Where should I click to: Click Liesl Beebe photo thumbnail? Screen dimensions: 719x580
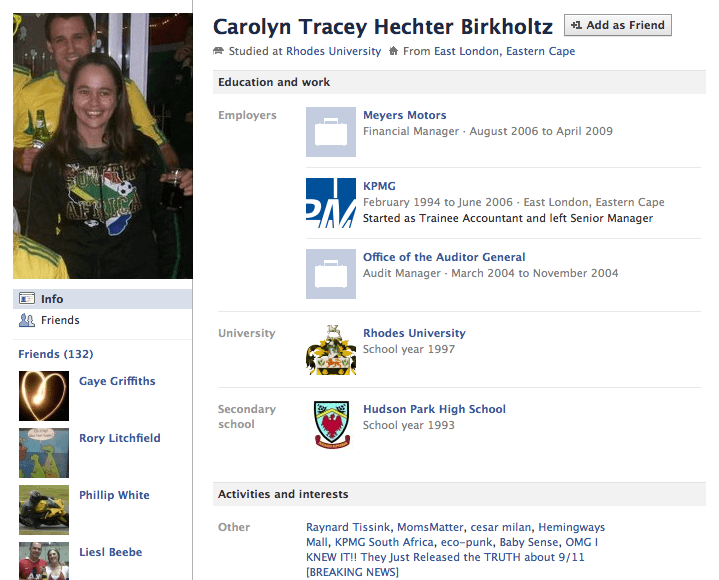pos(44,561)
